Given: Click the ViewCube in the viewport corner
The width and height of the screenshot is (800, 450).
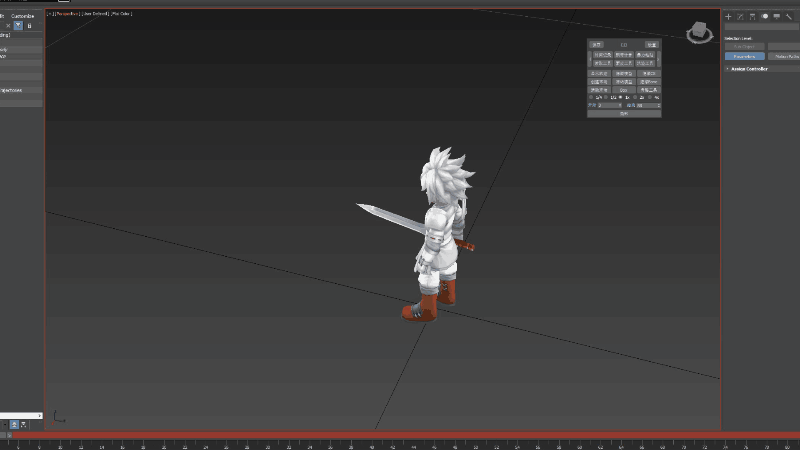Looking at the screenshot, I should (699, 32).
